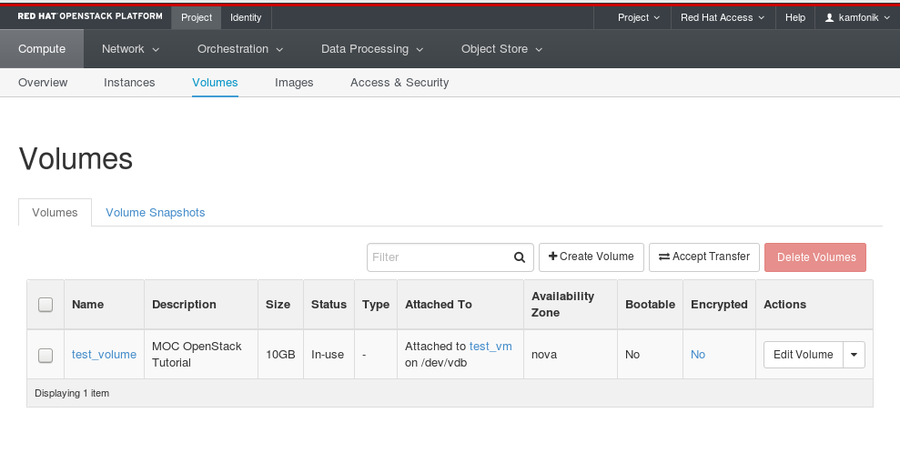Open the Object Store dropdown
This screenshot has height=453, width=900.
[502, 49]
